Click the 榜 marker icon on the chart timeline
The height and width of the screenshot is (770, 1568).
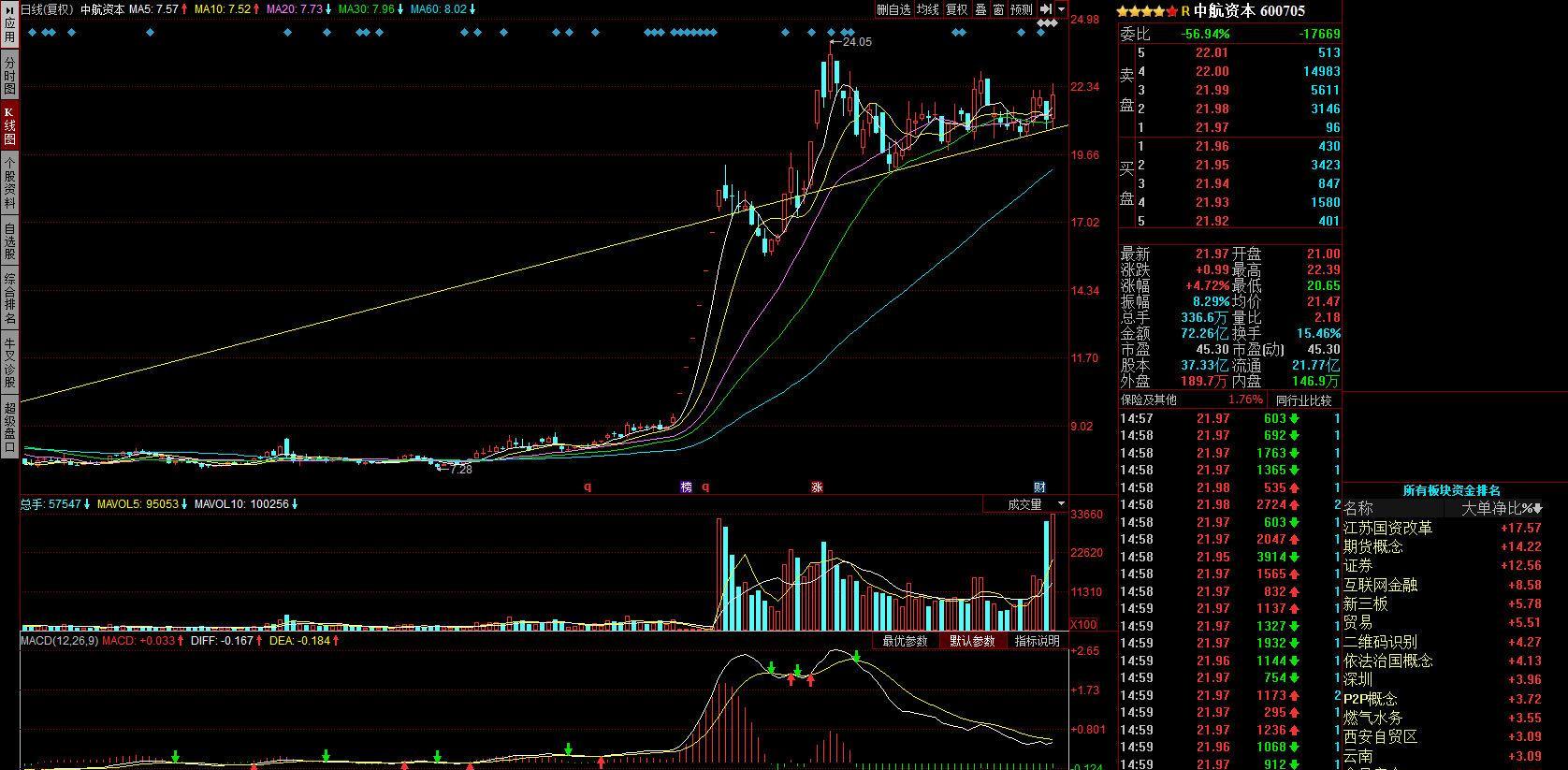point(686,487)
